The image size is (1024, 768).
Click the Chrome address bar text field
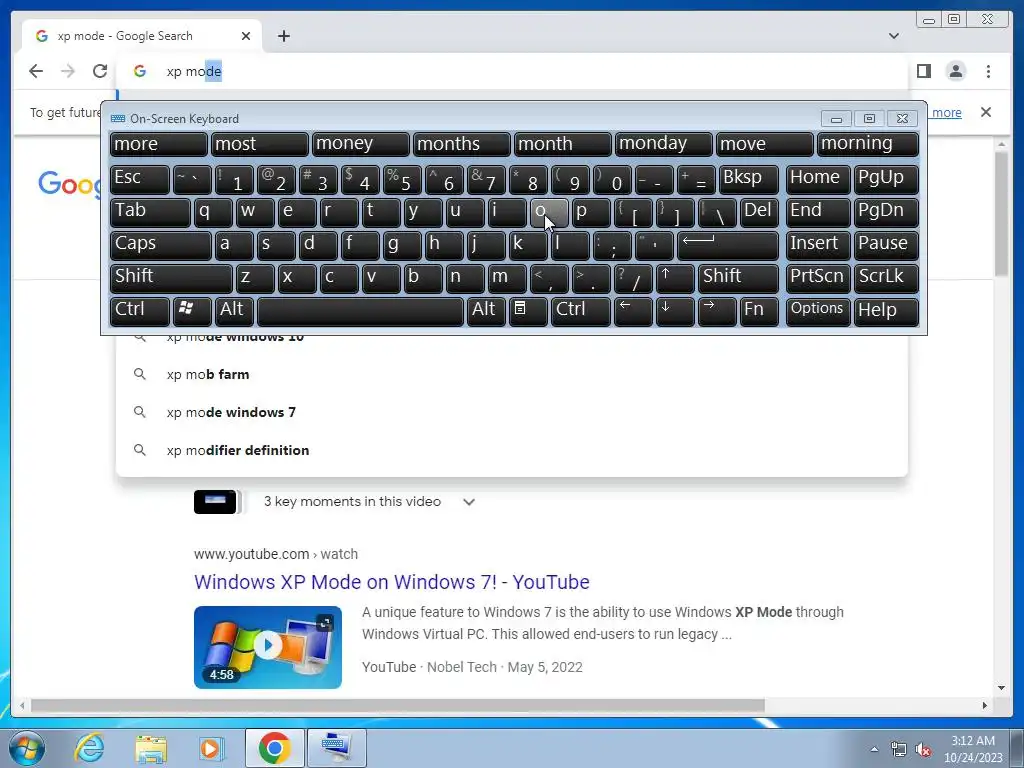pyautogui.click(x=511, y=71)
